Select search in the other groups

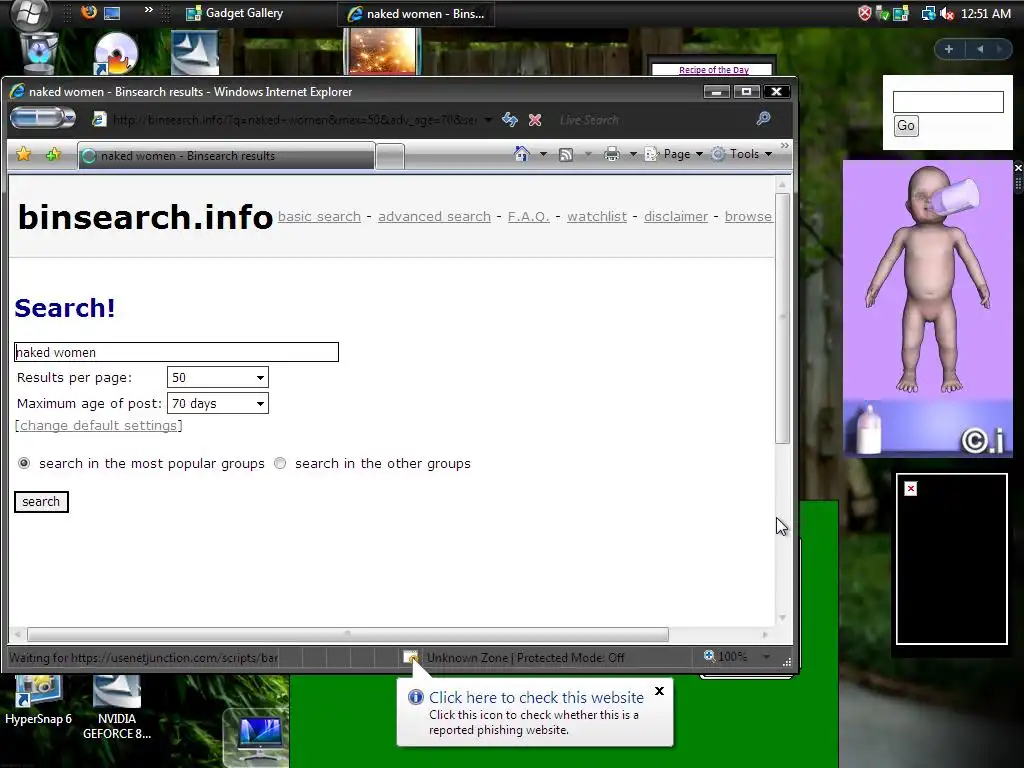click(280, 463)
